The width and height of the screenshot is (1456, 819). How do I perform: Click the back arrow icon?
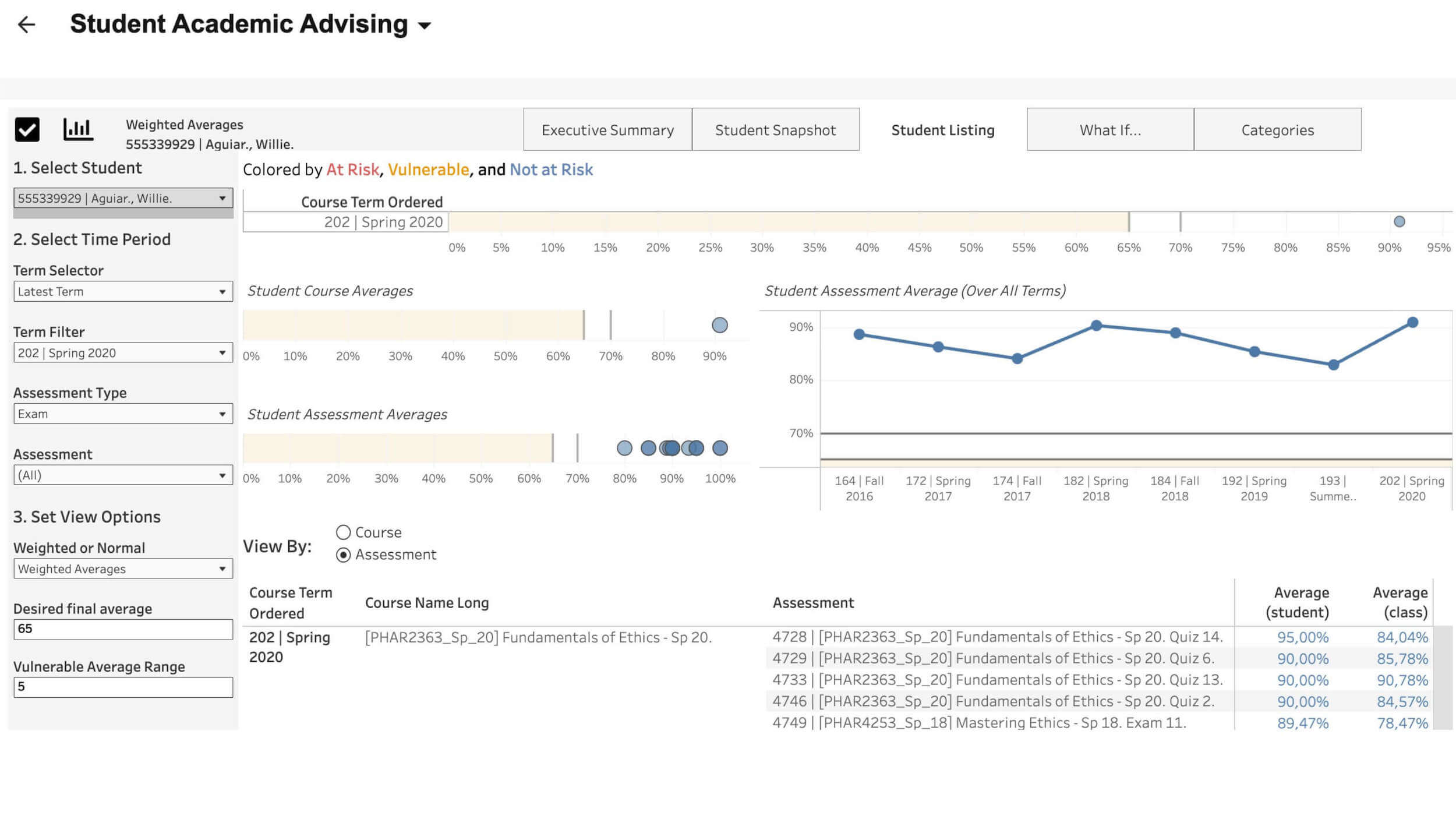(27, 24)
